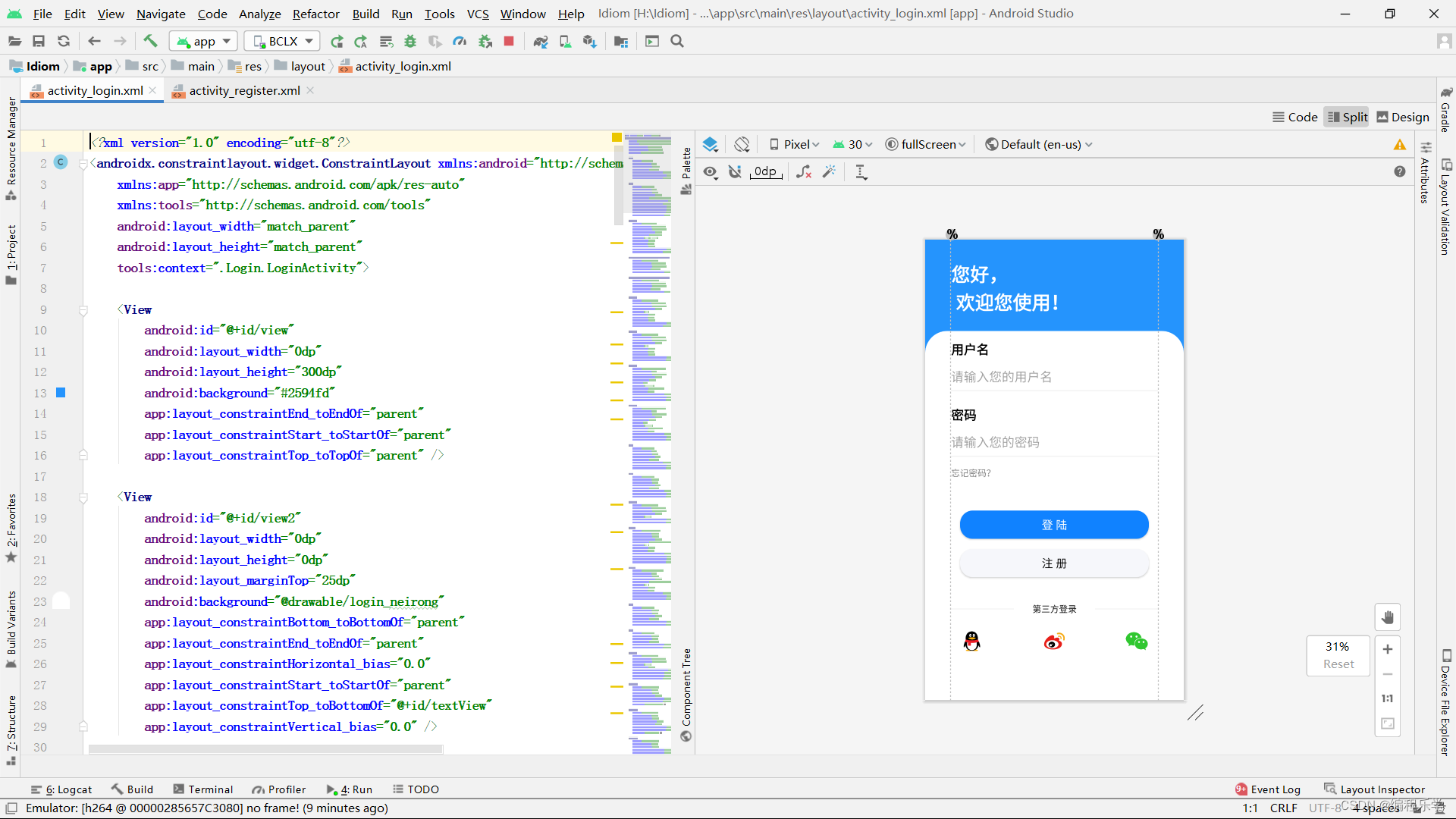Expand the Default (en-us) locale dropdown

[x=1039, y=144]
